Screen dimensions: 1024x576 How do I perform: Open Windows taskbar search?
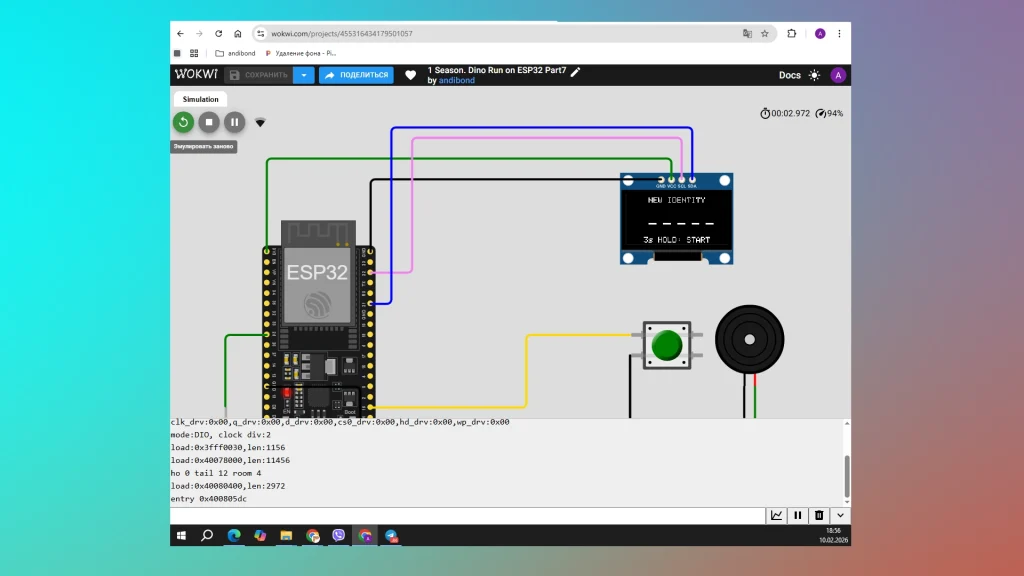point(207,536)
